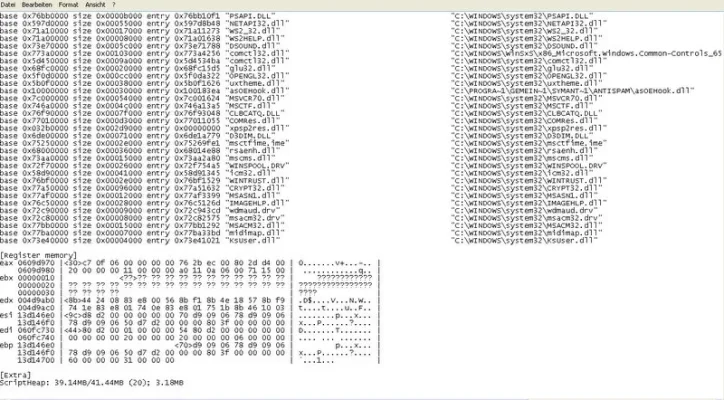724x400 pixels.
Task: Click the path C:\WINDOWS\system32\icm32.dll
Action: point(524,173)
